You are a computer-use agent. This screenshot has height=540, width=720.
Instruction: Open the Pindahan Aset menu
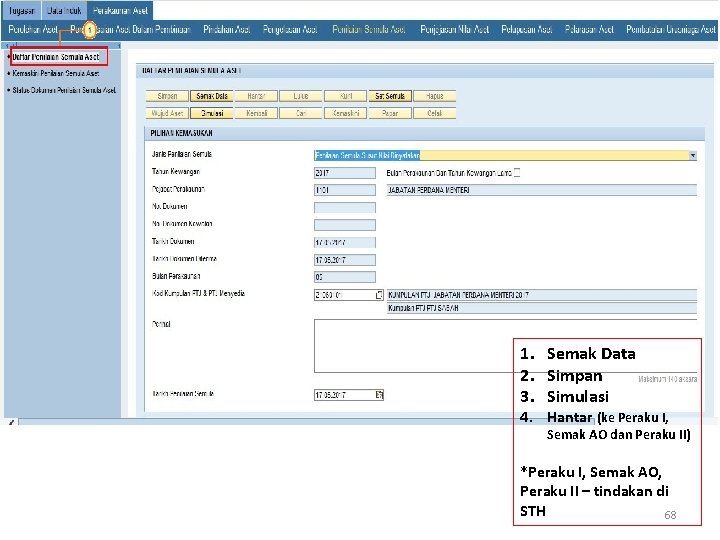[226, 29]
